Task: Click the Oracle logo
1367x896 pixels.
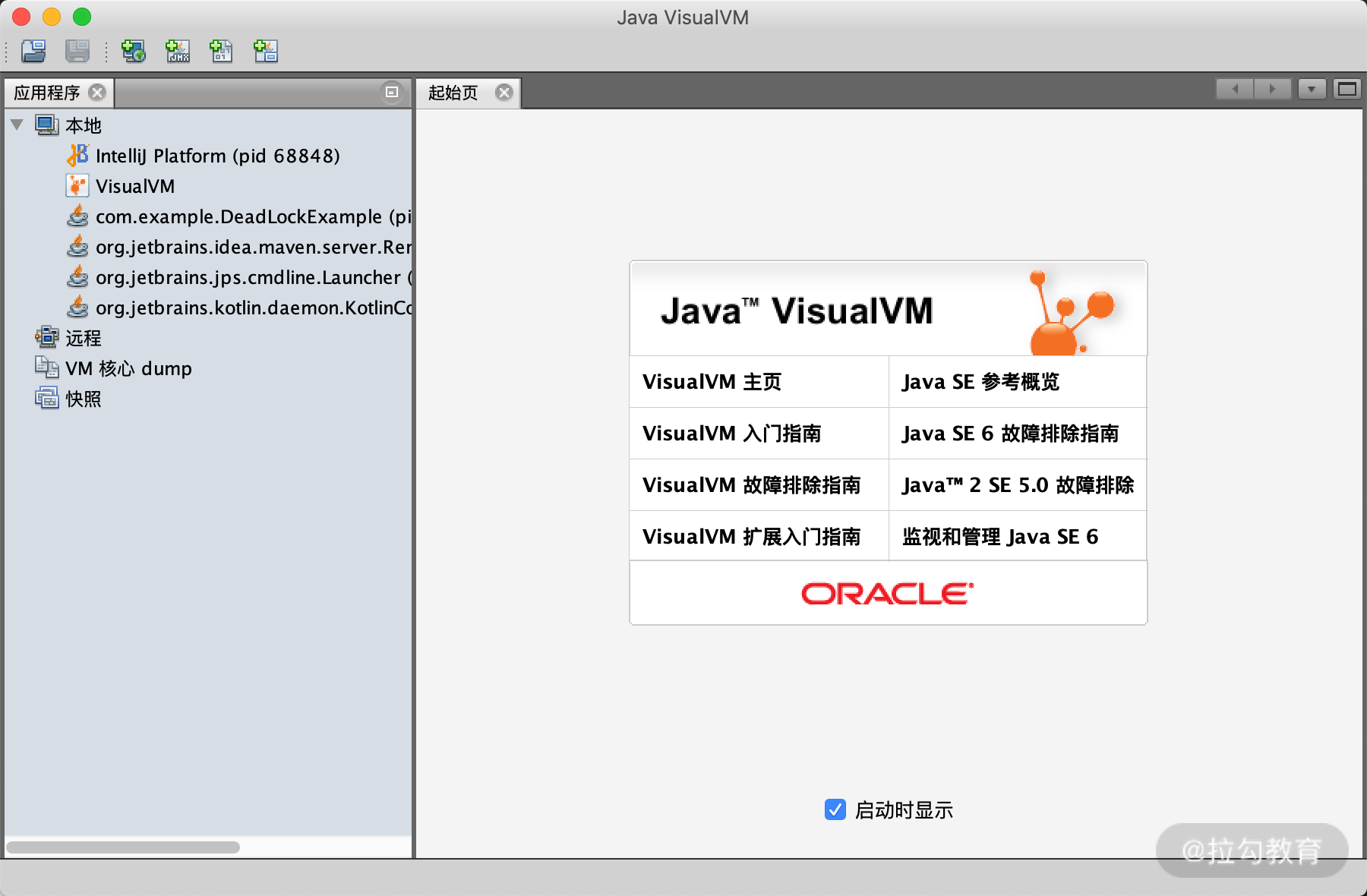Action: tap(888, 593)
